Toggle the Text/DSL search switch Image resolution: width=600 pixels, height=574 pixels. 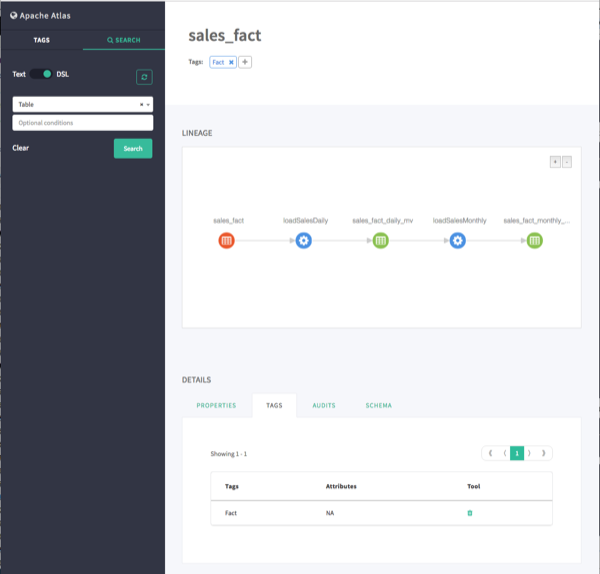[x=41, y=74]
